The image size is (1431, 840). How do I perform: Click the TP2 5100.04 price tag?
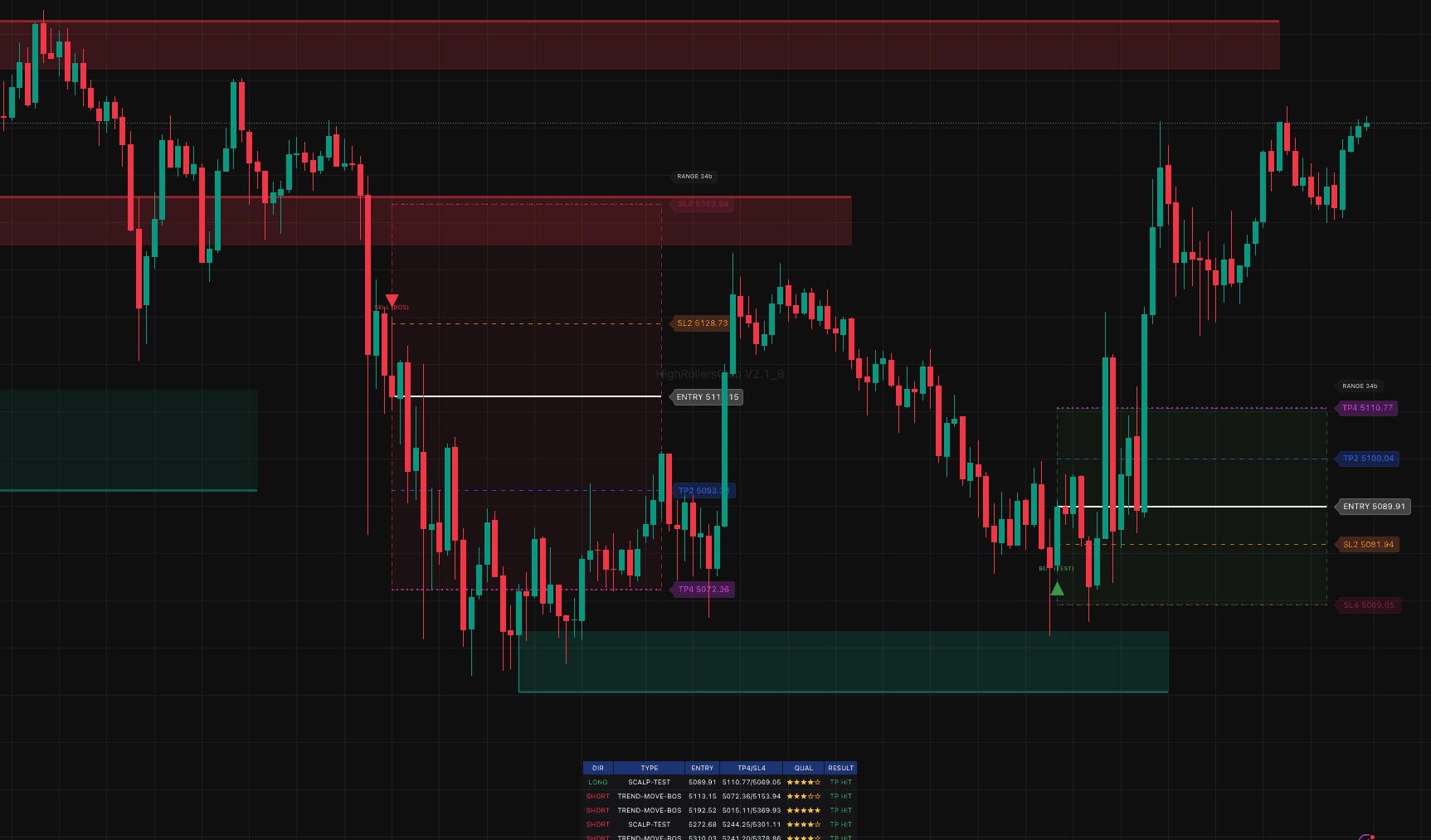pos(1368,458)
